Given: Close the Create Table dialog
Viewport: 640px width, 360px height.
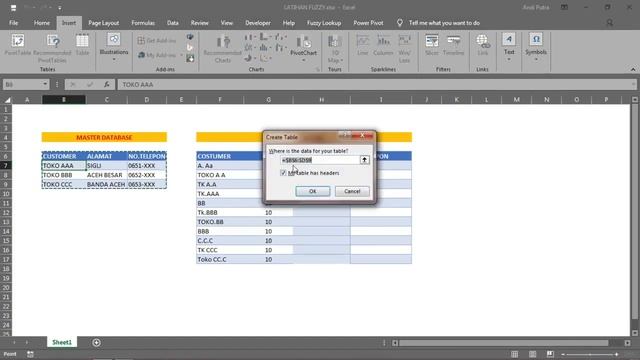Looking at the screenshot, I should [362, 136].
